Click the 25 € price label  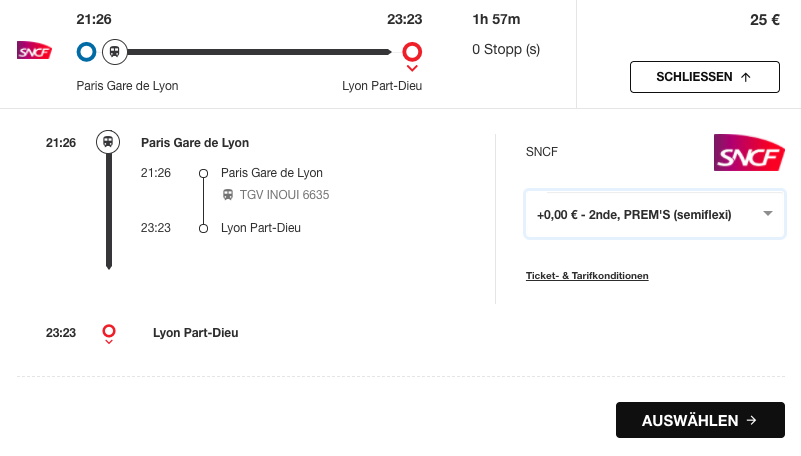pos(765,20)
